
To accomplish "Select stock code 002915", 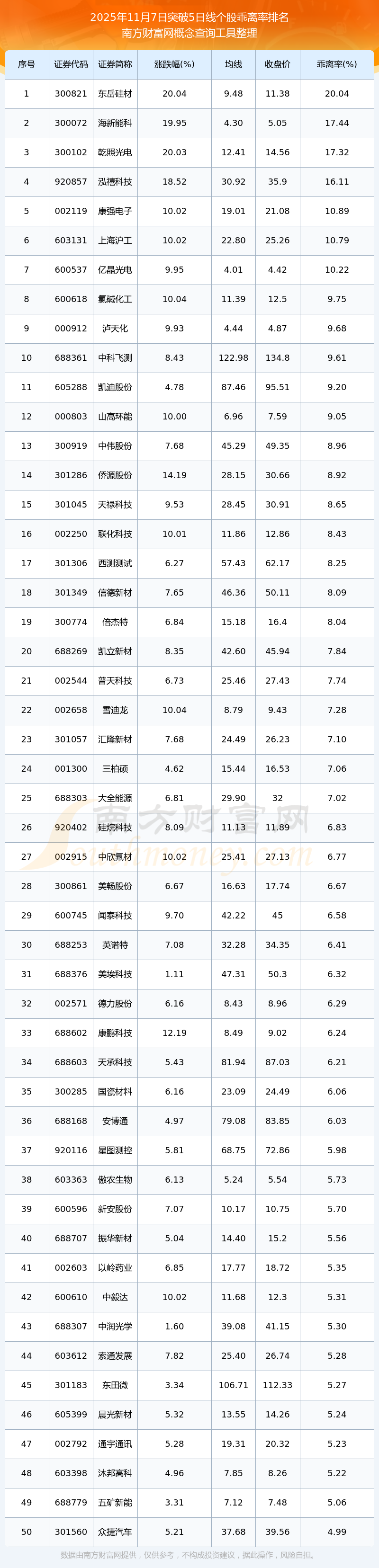I will [71, 856].
